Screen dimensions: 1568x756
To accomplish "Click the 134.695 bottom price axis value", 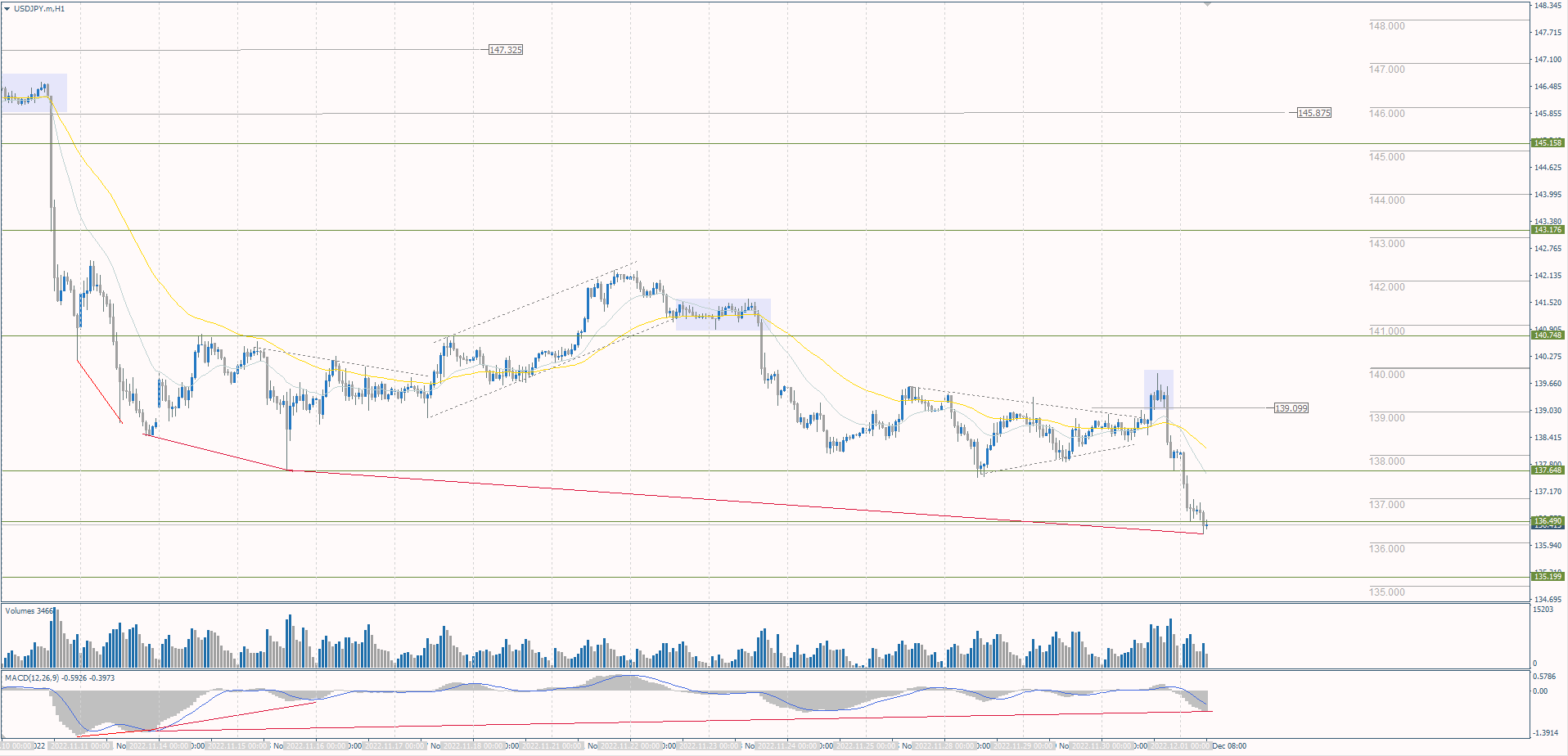I will point(1547,600).
